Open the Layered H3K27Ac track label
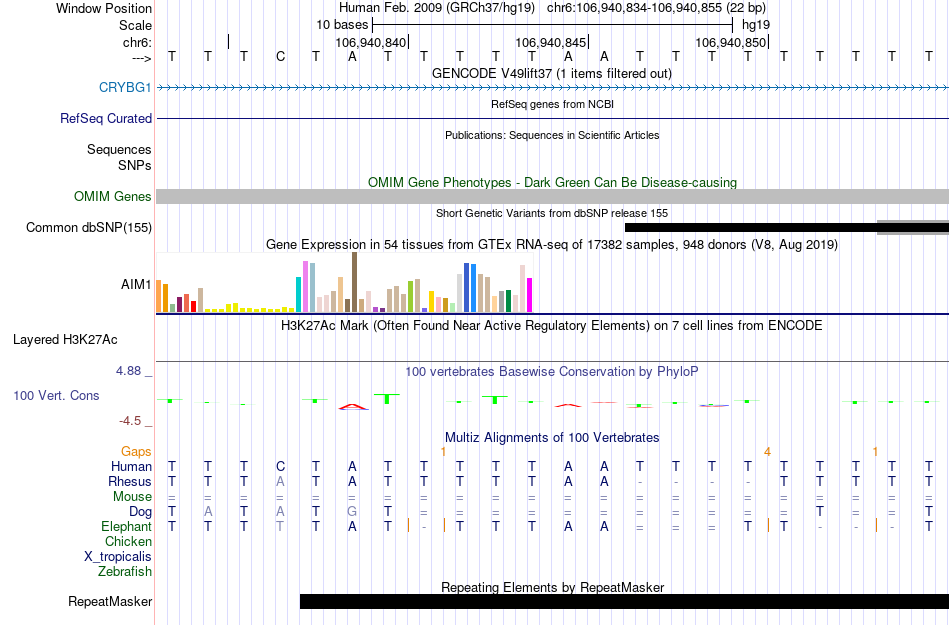 (65, 339)
